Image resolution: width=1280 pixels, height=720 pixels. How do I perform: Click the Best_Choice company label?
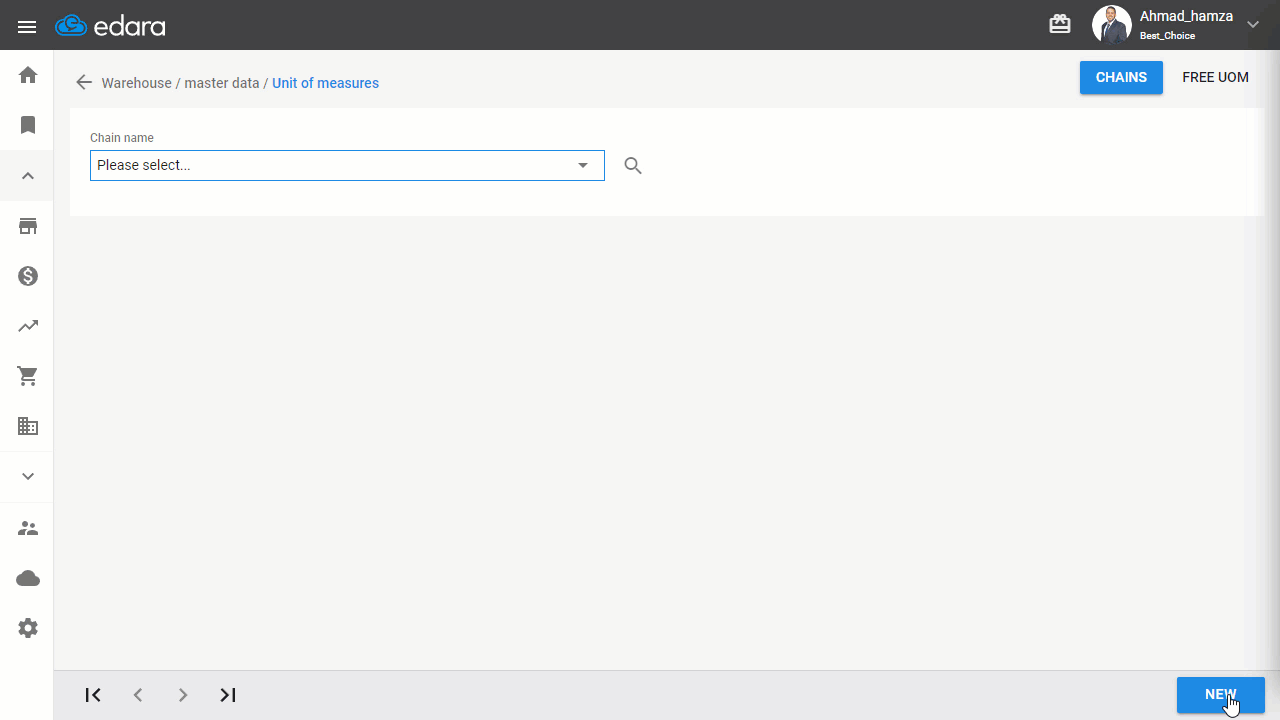click(x=1167, y=36)
